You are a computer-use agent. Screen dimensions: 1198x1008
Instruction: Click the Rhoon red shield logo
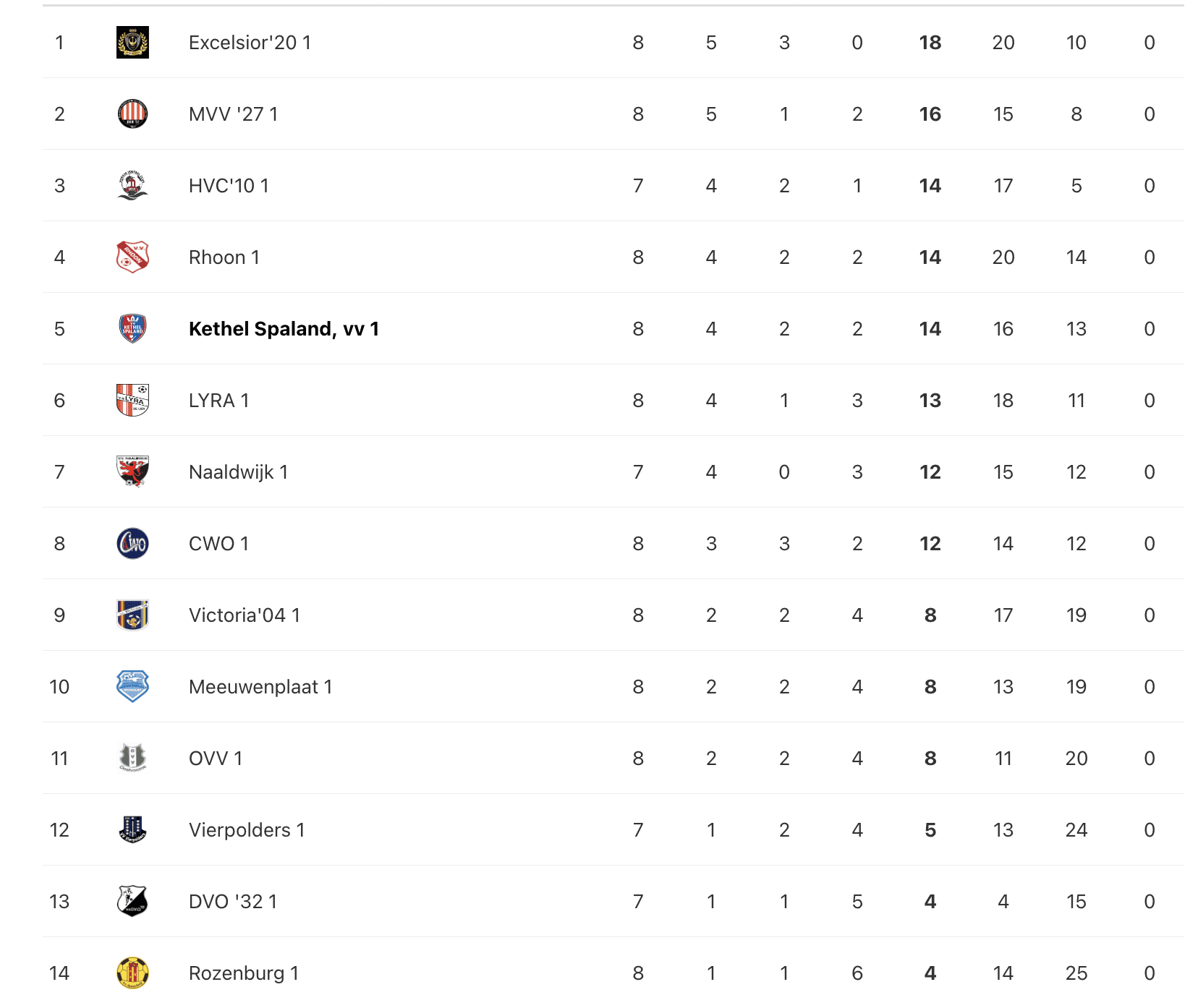tap(132, 257)
